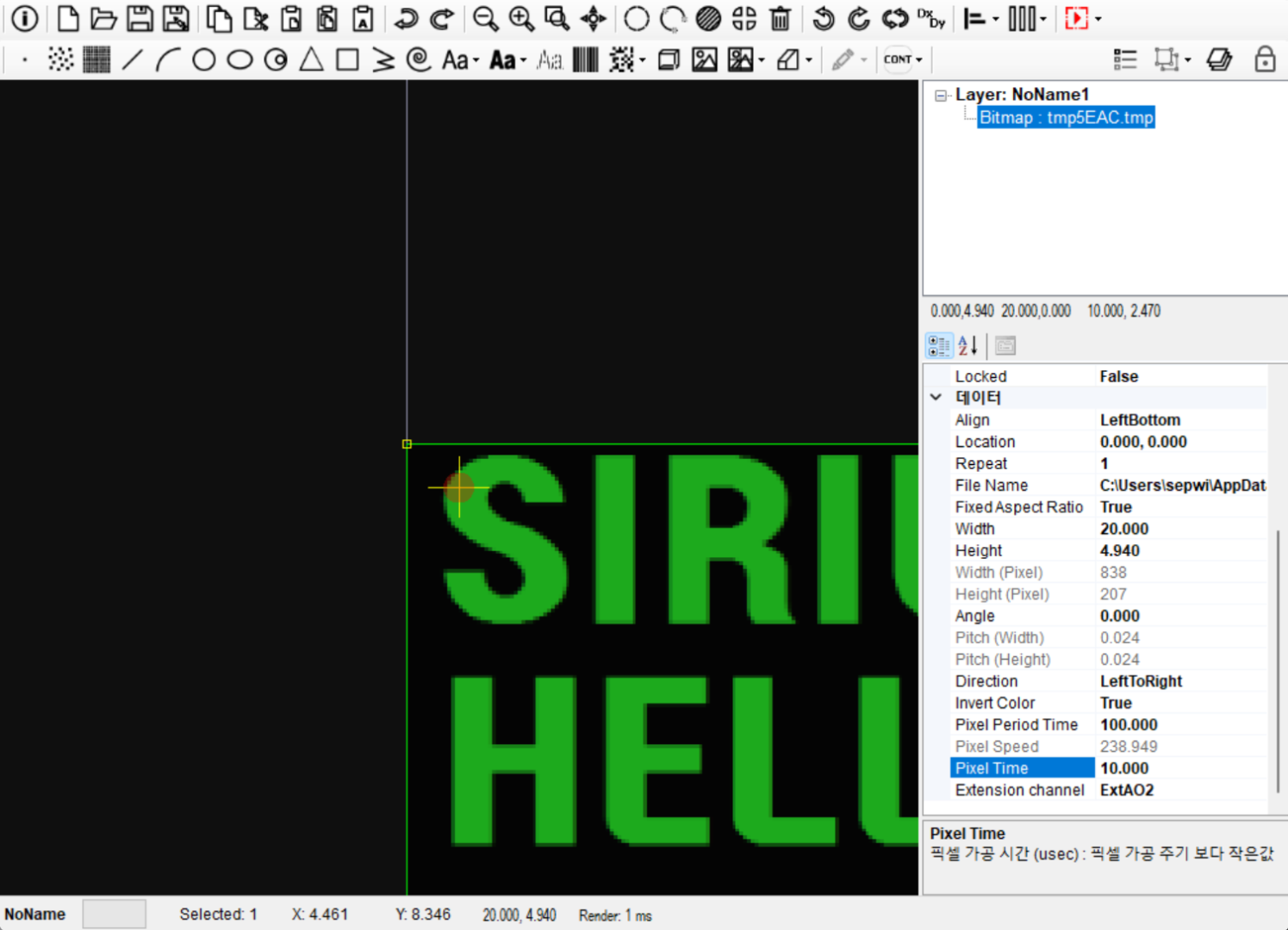
Task: Edit the Width value 20.000
Action: point(1181,529)
